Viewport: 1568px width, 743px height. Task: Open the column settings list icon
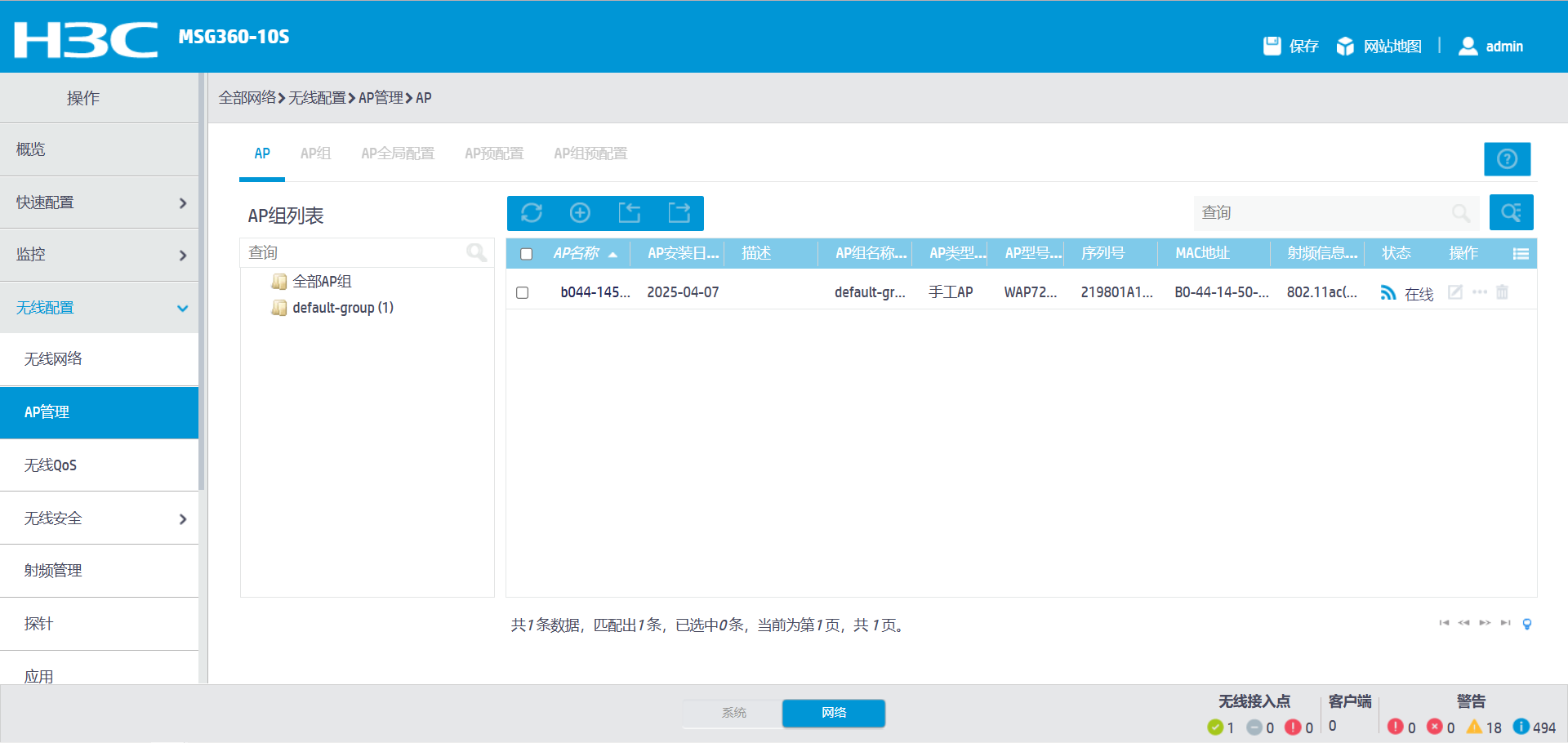1521,254
